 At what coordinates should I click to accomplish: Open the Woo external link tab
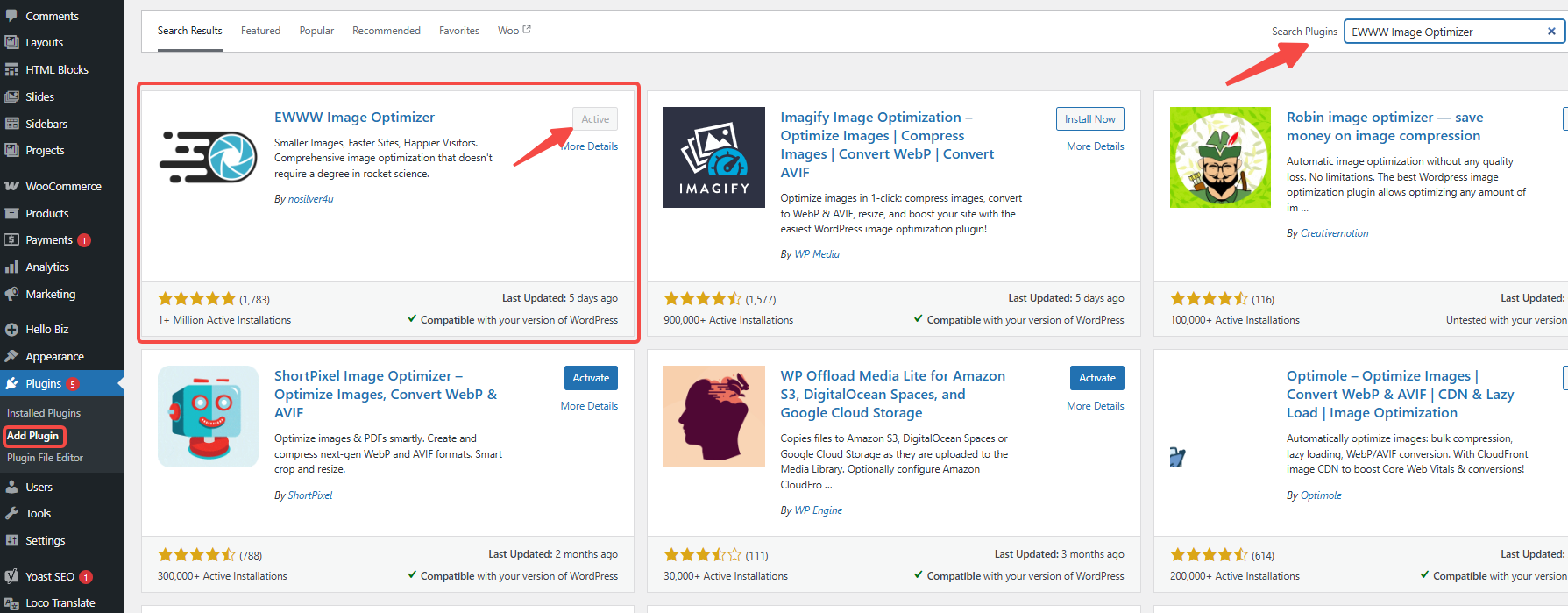coord(514,31)
